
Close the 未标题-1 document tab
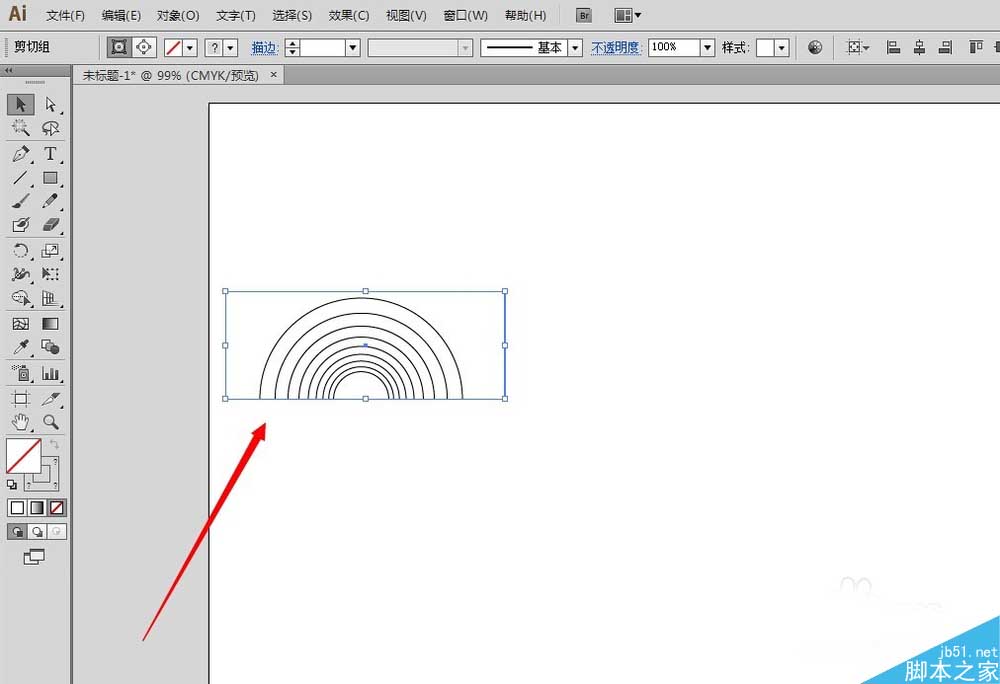[x=275, y=75]
